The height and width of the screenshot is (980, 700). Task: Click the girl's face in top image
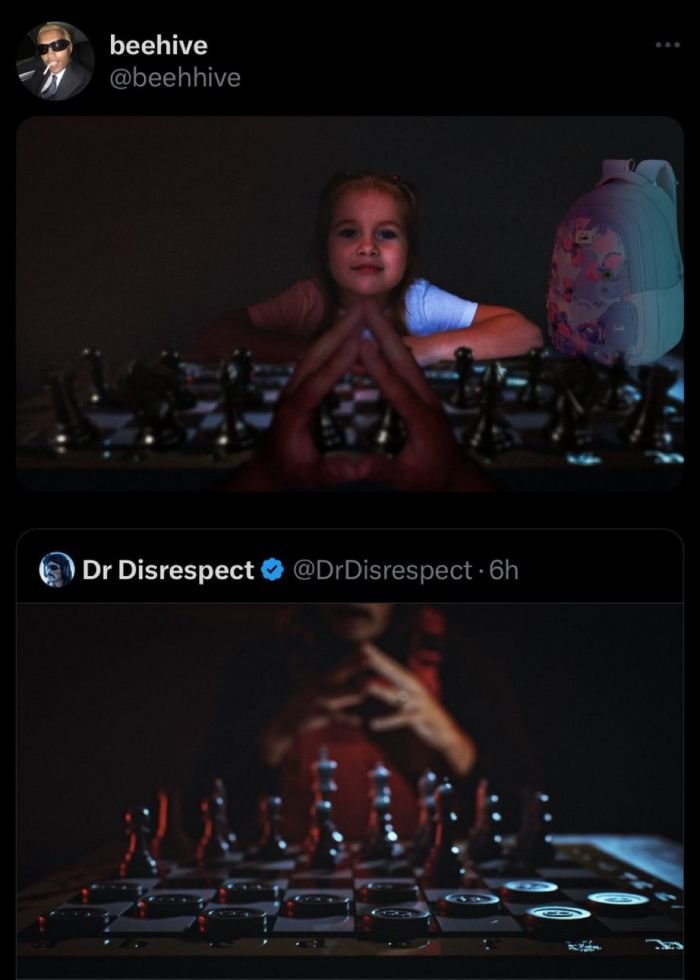click(x=368, y=242)
